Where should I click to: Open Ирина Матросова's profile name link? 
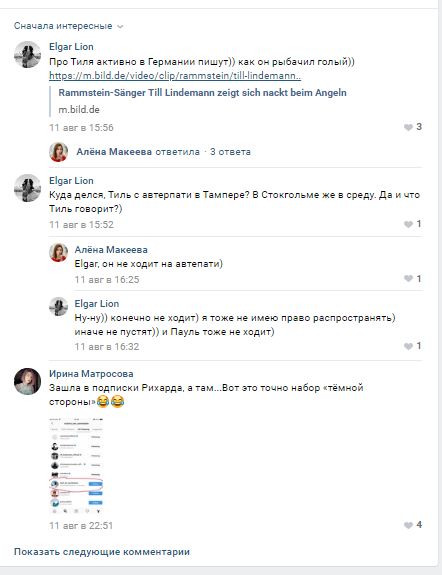coord(91,374)
